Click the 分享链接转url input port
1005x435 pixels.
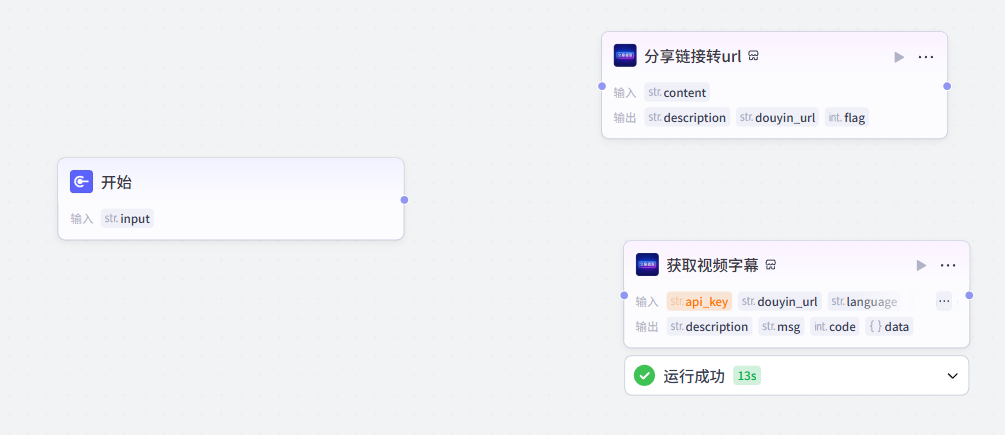pos(602,86)
